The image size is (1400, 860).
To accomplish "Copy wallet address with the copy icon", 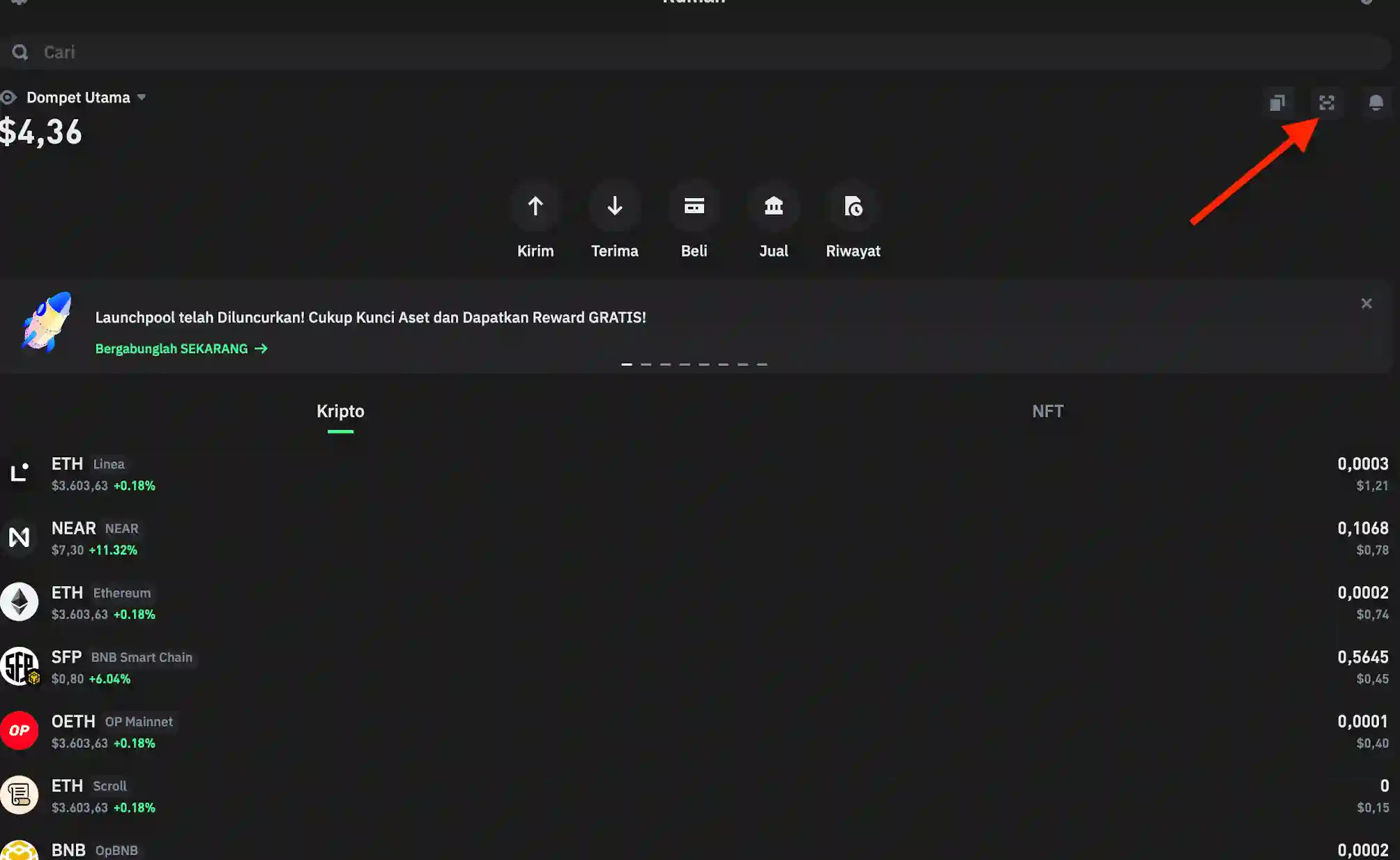I will (1277, 103).
